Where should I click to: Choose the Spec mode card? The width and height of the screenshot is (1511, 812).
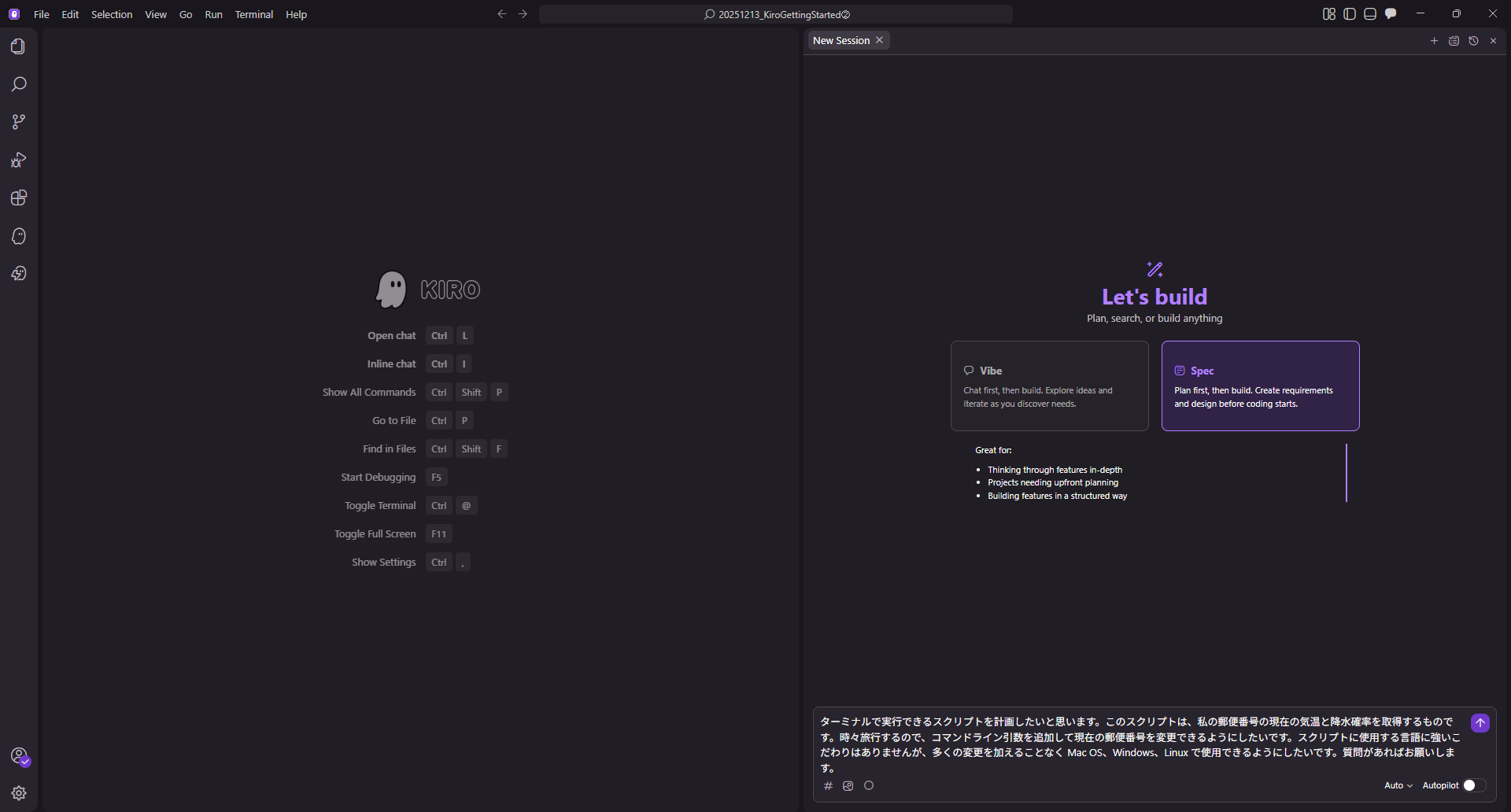pos(1260,386)
